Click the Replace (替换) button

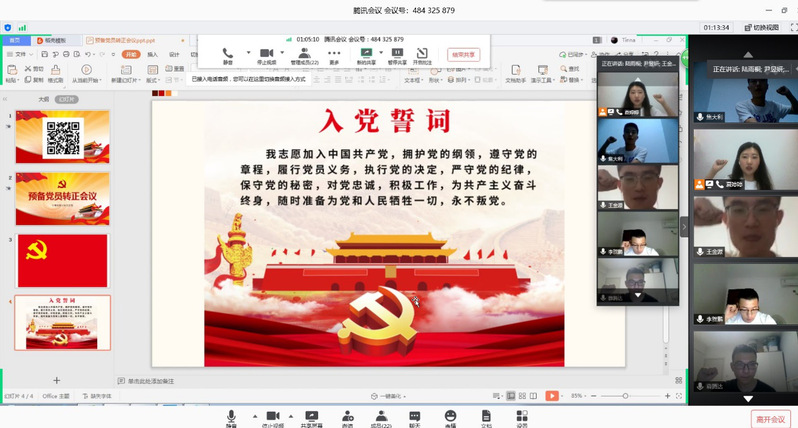click(x=571, y=80)
